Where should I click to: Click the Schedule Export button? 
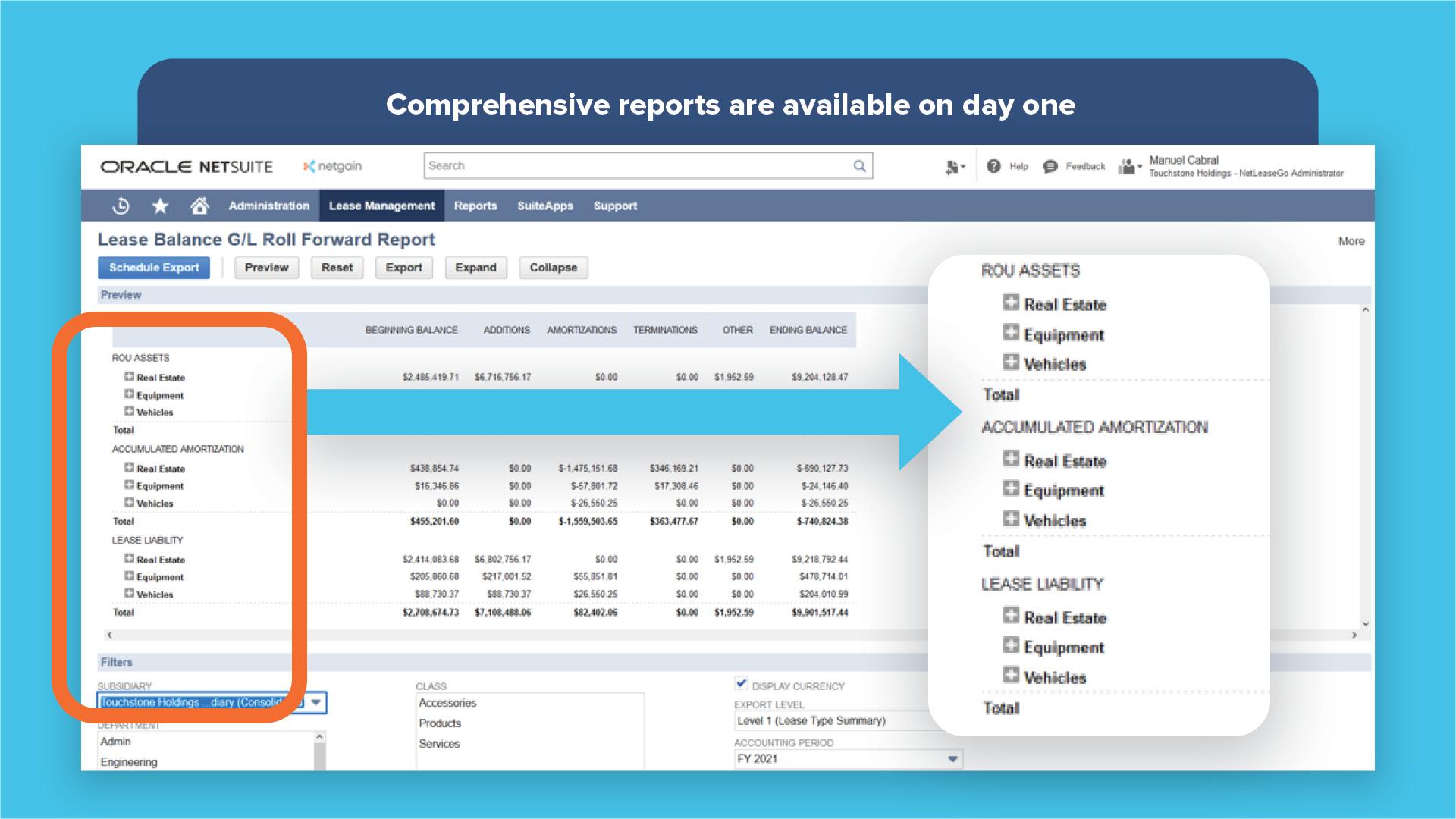click(x=154, y=268)
